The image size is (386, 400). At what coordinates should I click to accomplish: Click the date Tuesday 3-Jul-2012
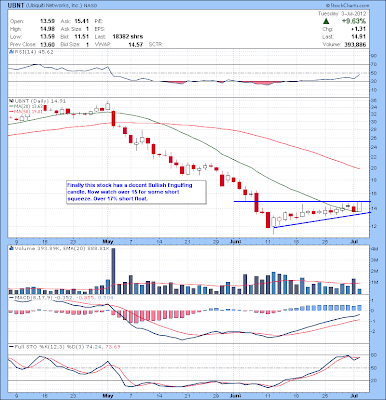(342, 14)
